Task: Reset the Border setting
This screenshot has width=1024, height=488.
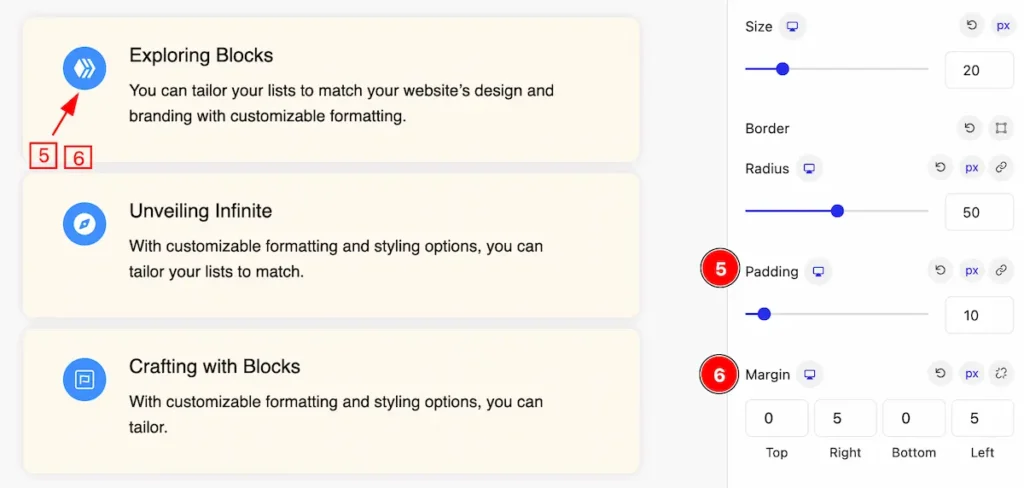Action: [x=970, y=128]
